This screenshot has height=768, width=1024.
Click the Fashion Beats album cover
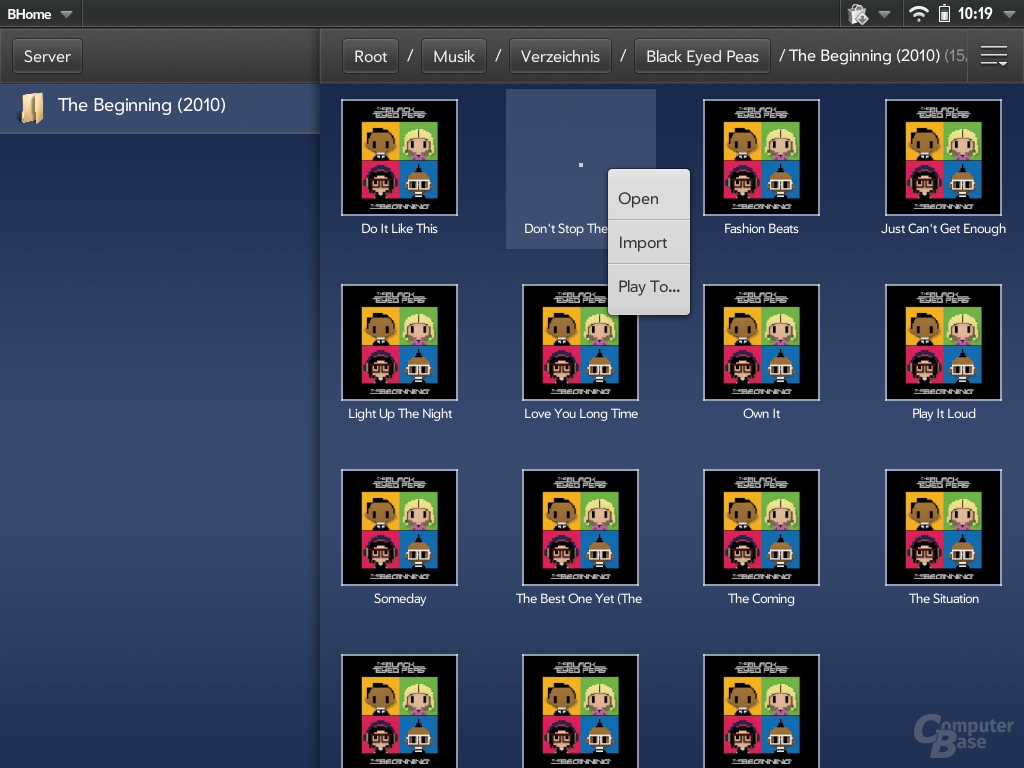(761, 157)
